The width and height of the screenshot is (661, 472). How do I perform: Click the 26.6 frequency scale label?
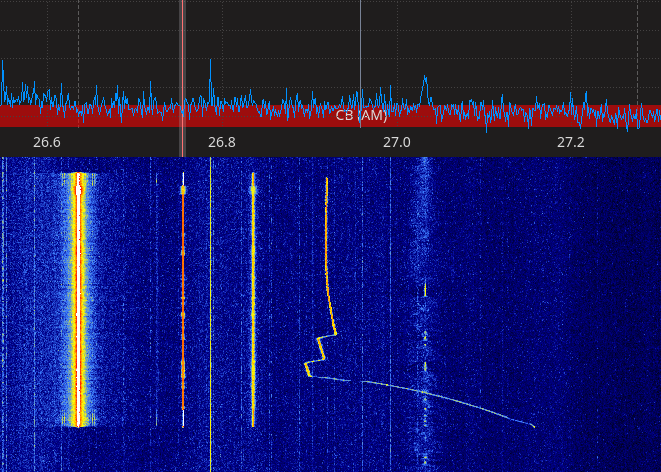pyautogui.click(x=47, y=142)
